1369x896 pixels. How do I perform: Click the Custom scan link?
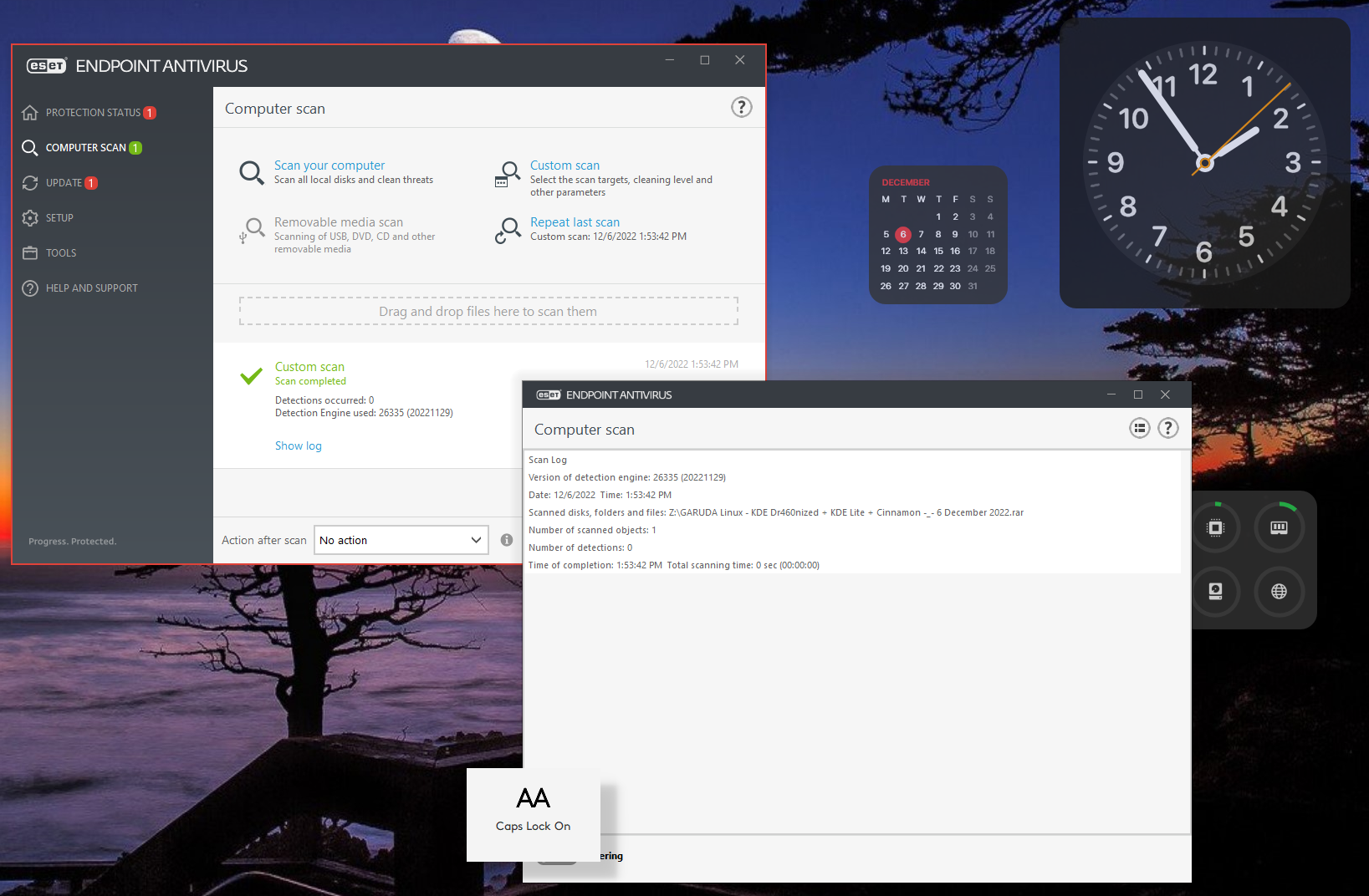[x=564, y=165]
